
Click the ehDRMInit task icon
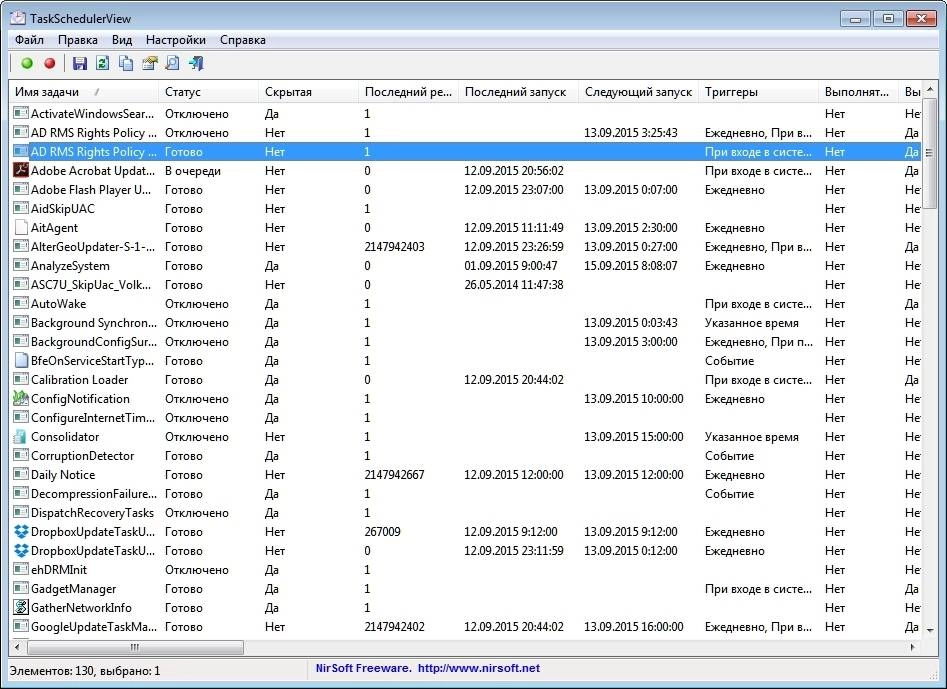tap(21, 569)
